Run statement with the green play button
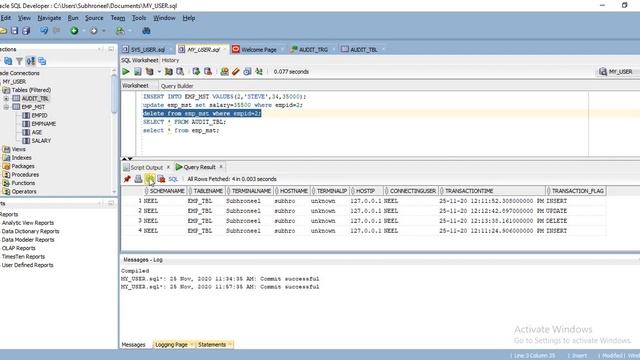Viewport: 640px width, 360px height. click(x=126, y=72)
